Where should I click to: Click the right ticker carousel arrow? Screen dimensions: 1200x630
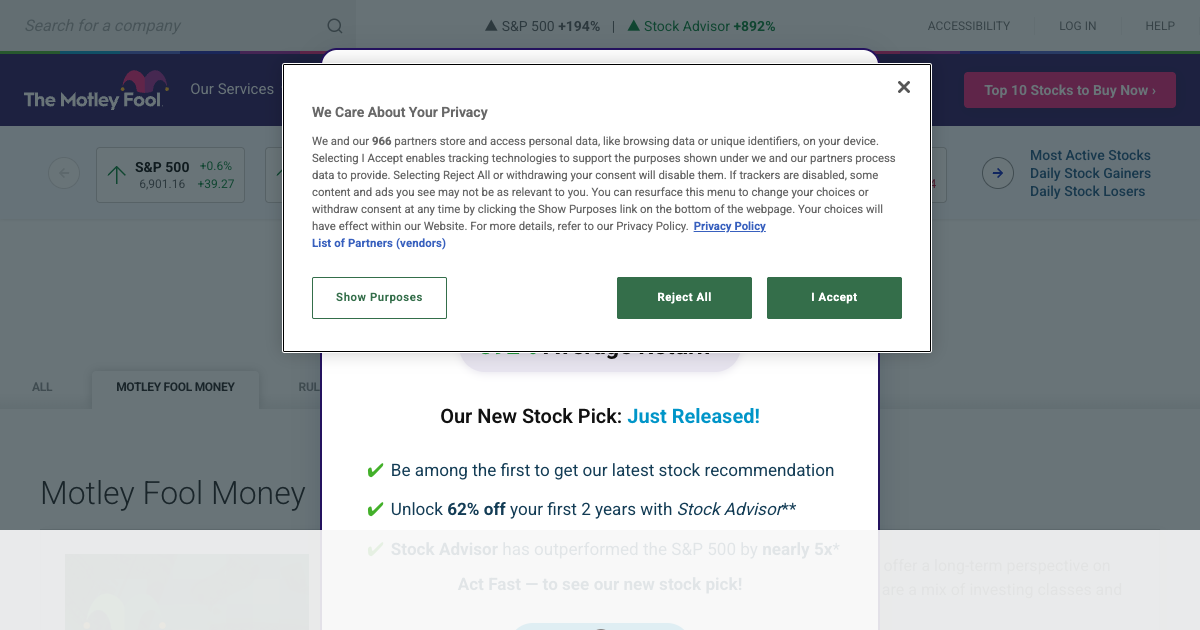[997, 173]
